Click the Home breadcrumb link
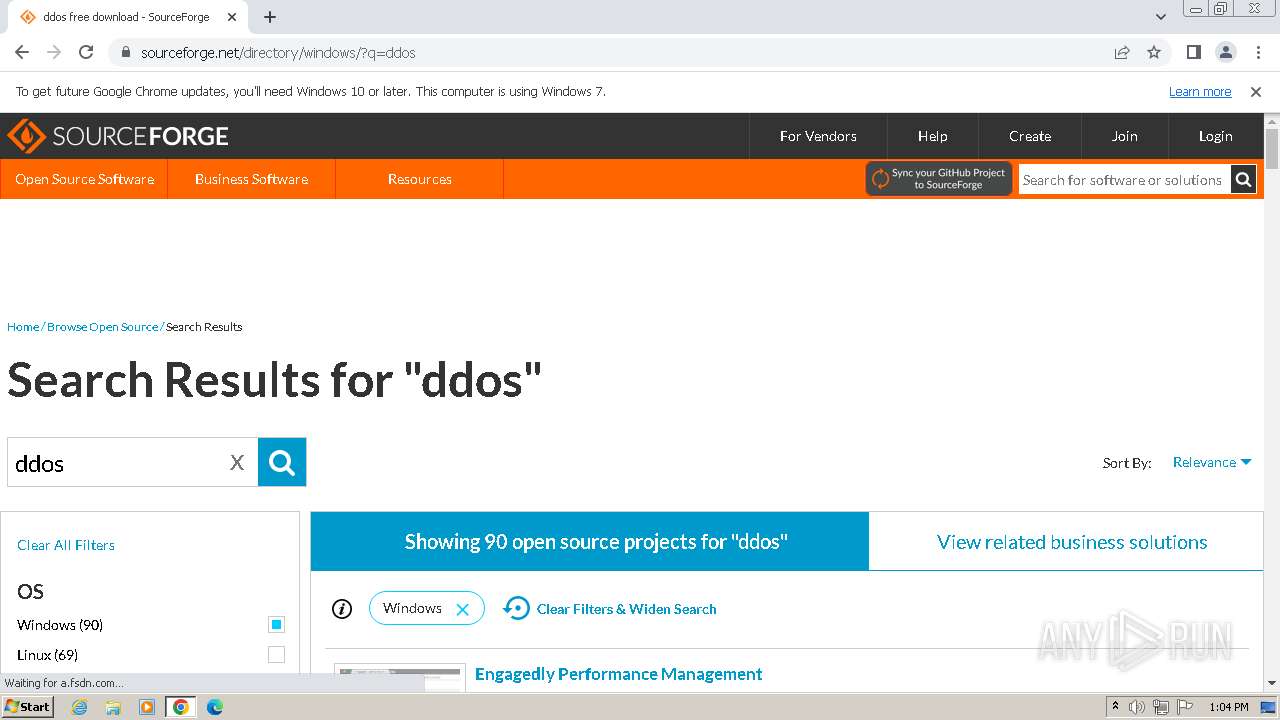Image resolution: width=1280 pixels, height=720 pixels. click(23, 327)
